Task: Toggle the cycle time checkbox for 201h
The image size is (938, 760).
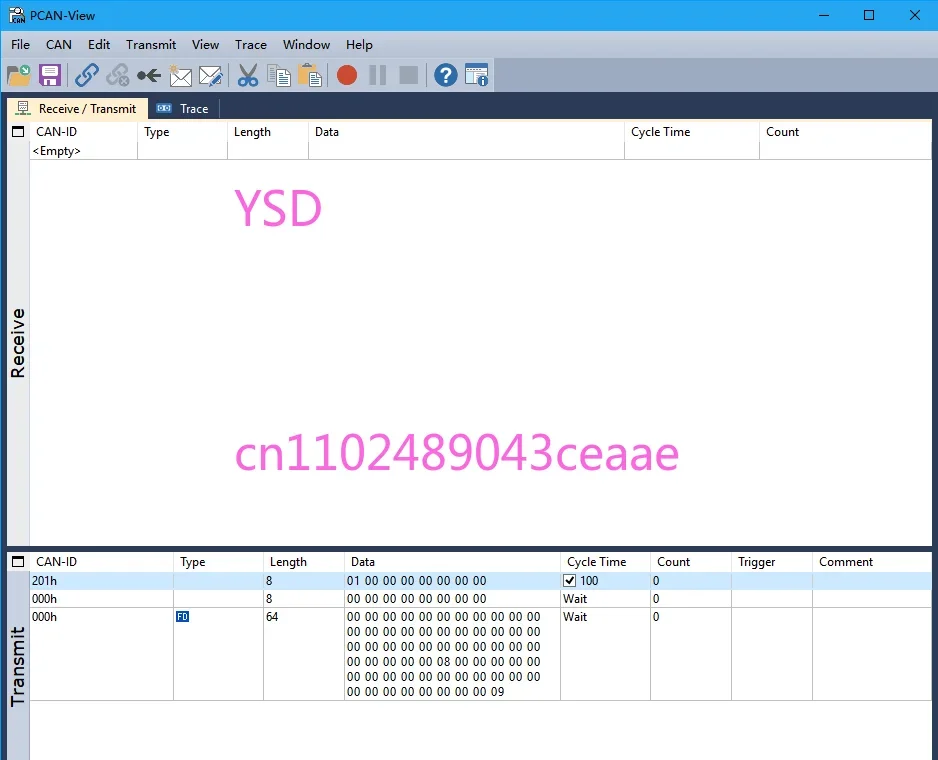Action: [570, 580]
